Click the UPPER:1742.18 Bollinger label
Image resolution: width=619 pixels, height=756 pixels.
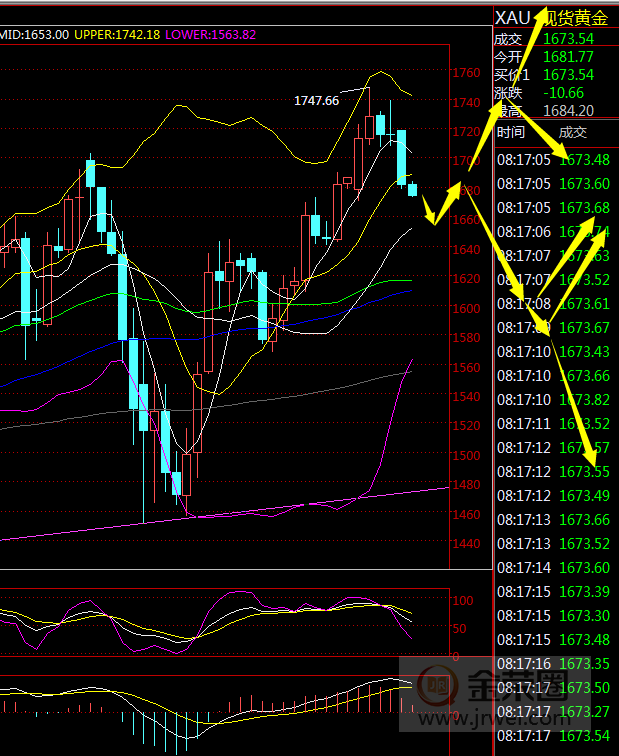(x=117, y=34)
